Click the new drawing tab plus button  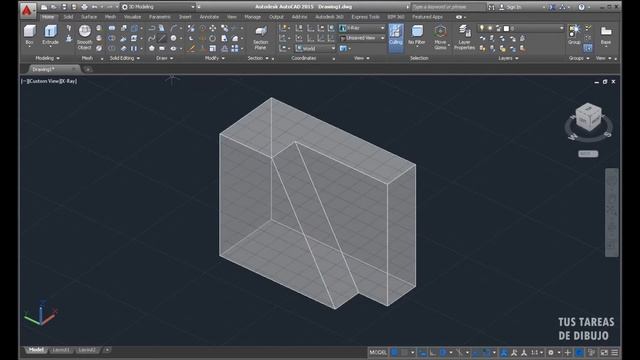point(88,69)
